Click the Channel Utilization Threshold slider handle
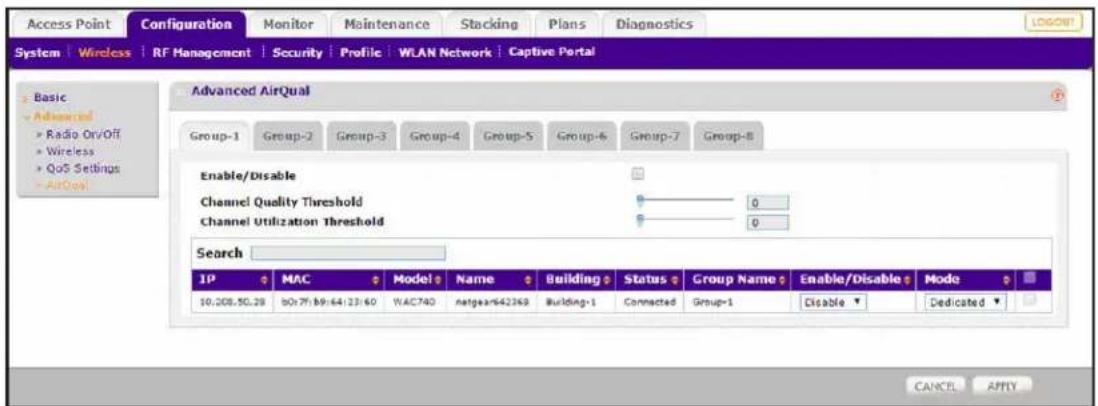The image size is (1098, 406). (x=639, y=220)
